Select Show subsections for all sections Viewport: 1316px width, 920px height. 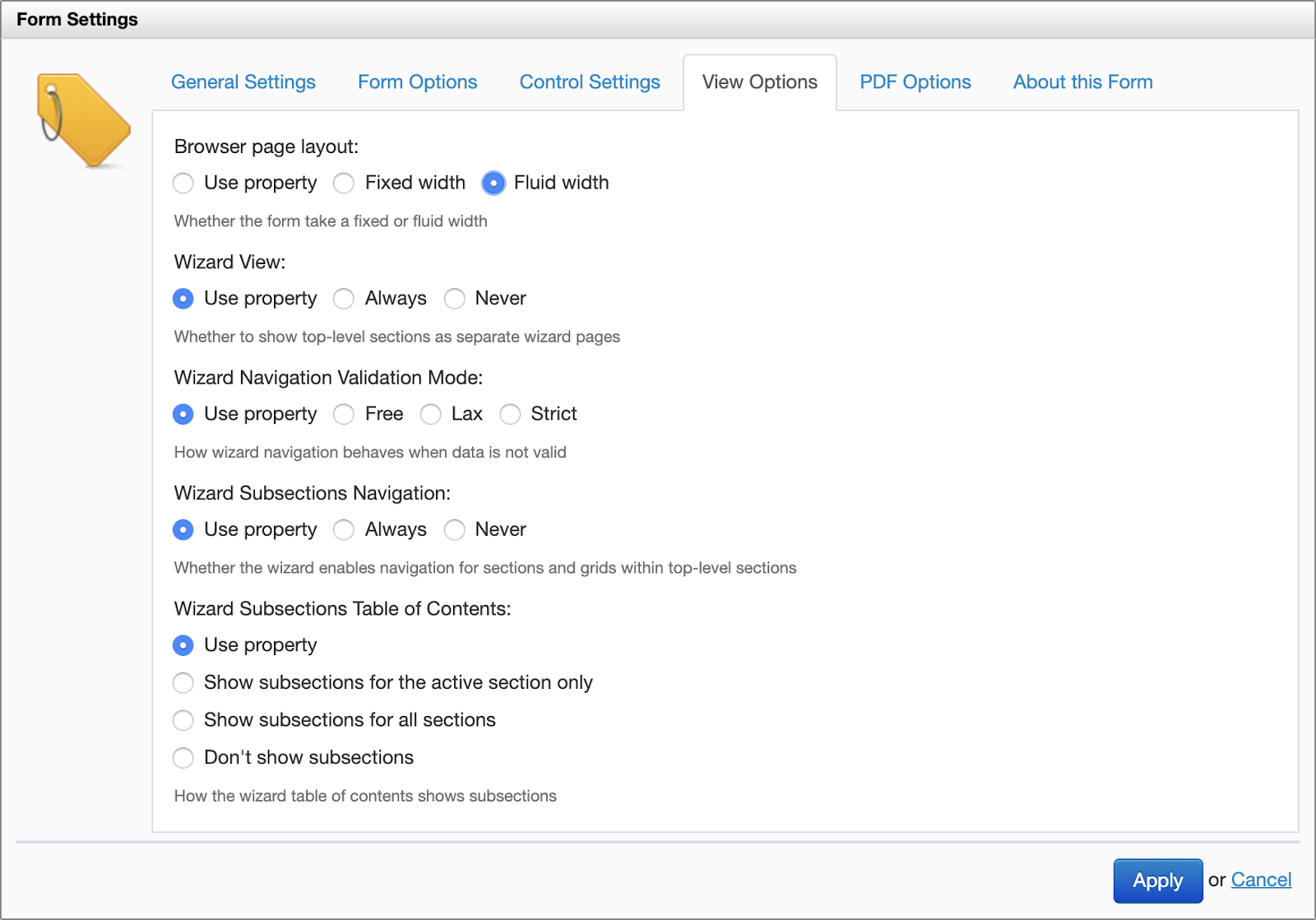[x=183, y=721]
